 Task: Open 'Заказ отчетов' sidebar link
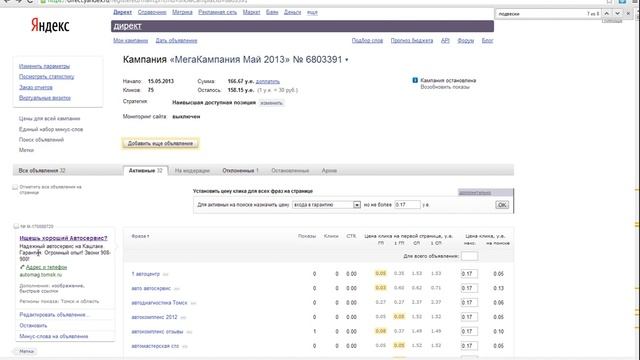pos(36,87)
